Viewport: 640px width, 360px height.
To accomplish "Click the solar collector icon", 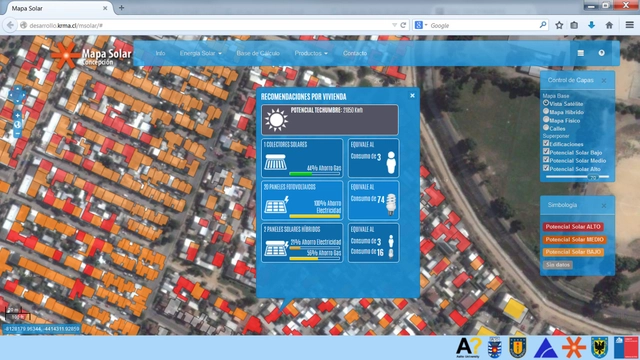I will (275, 162).
